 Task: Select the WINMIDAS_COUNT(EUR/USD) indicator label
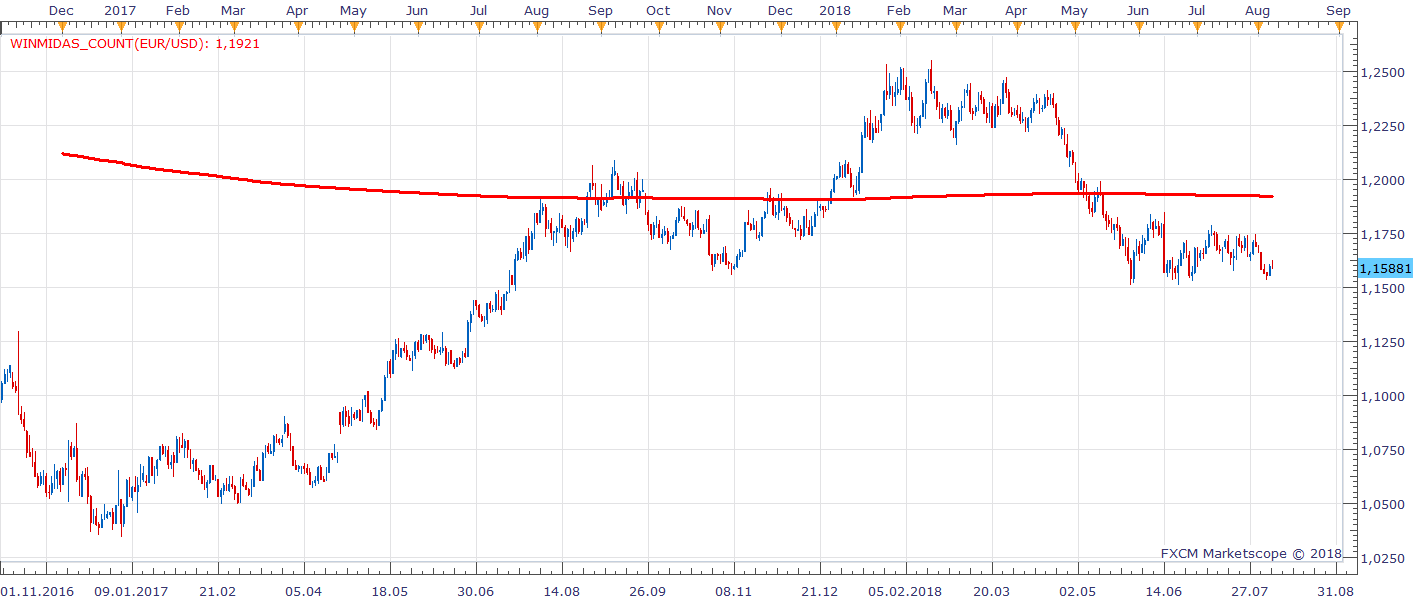pyautogui.click(x=135, y=45)
